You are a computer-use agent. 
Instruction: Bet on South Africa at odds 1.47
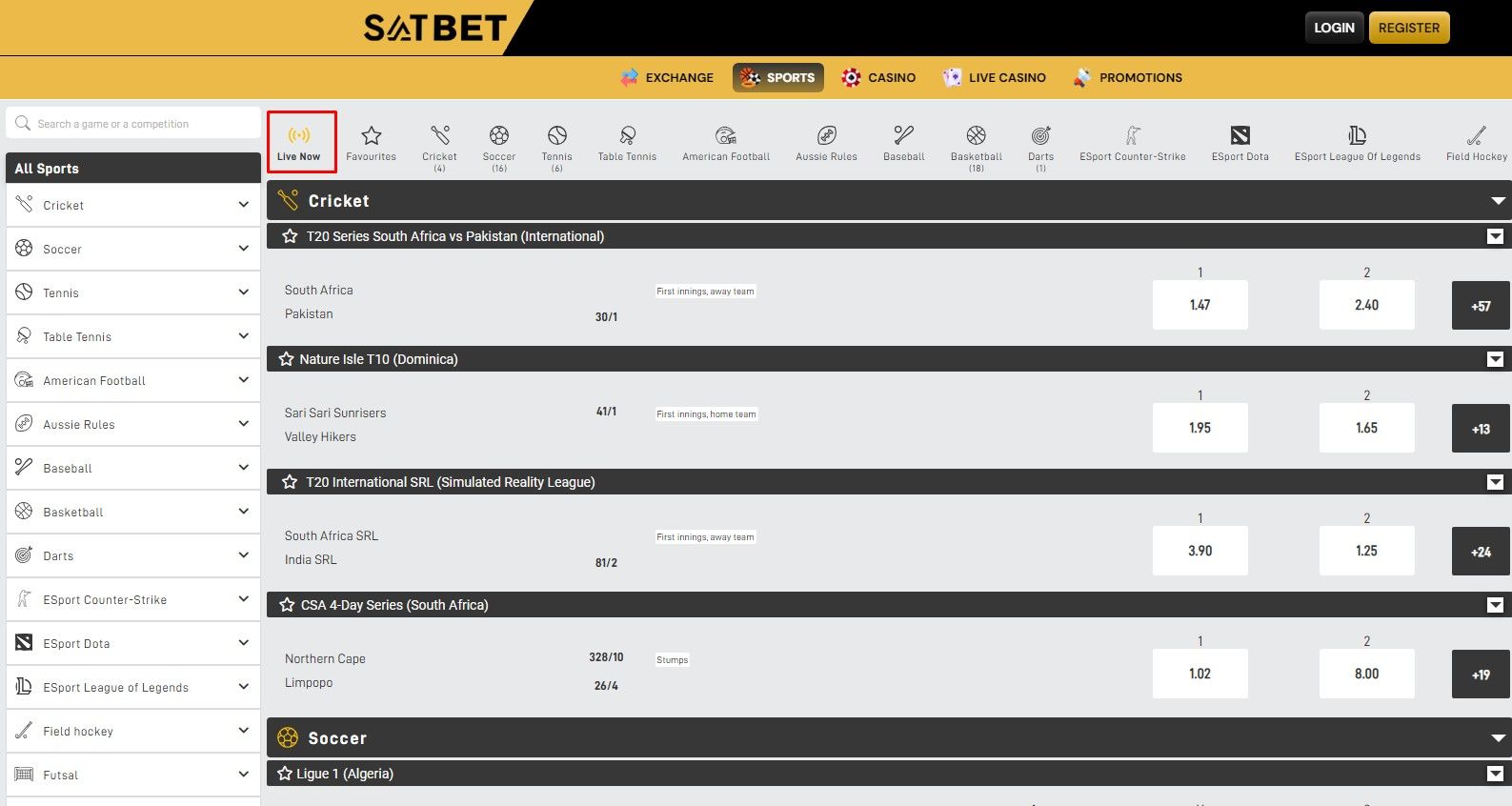click(x=1200, y=305)
